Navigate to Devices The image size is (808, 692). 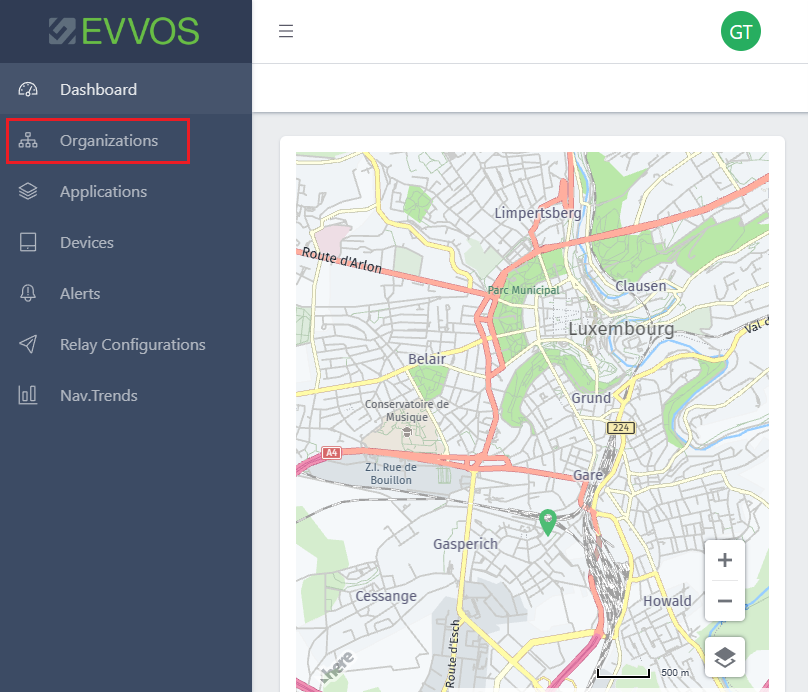pos(126,242)
